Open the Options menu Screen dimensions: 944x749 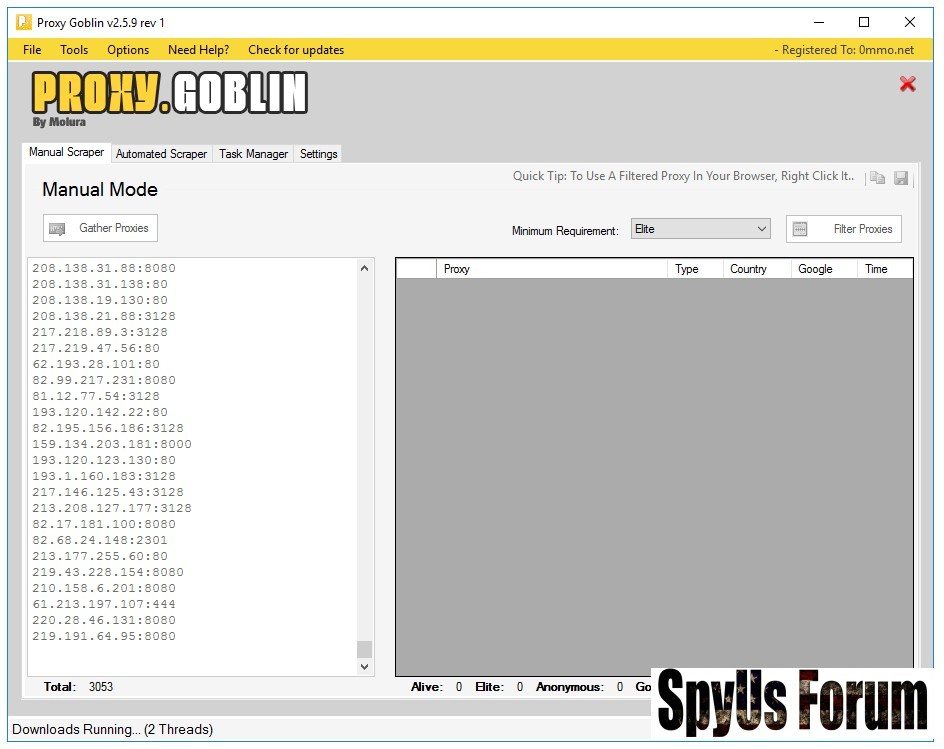(128, 50)
